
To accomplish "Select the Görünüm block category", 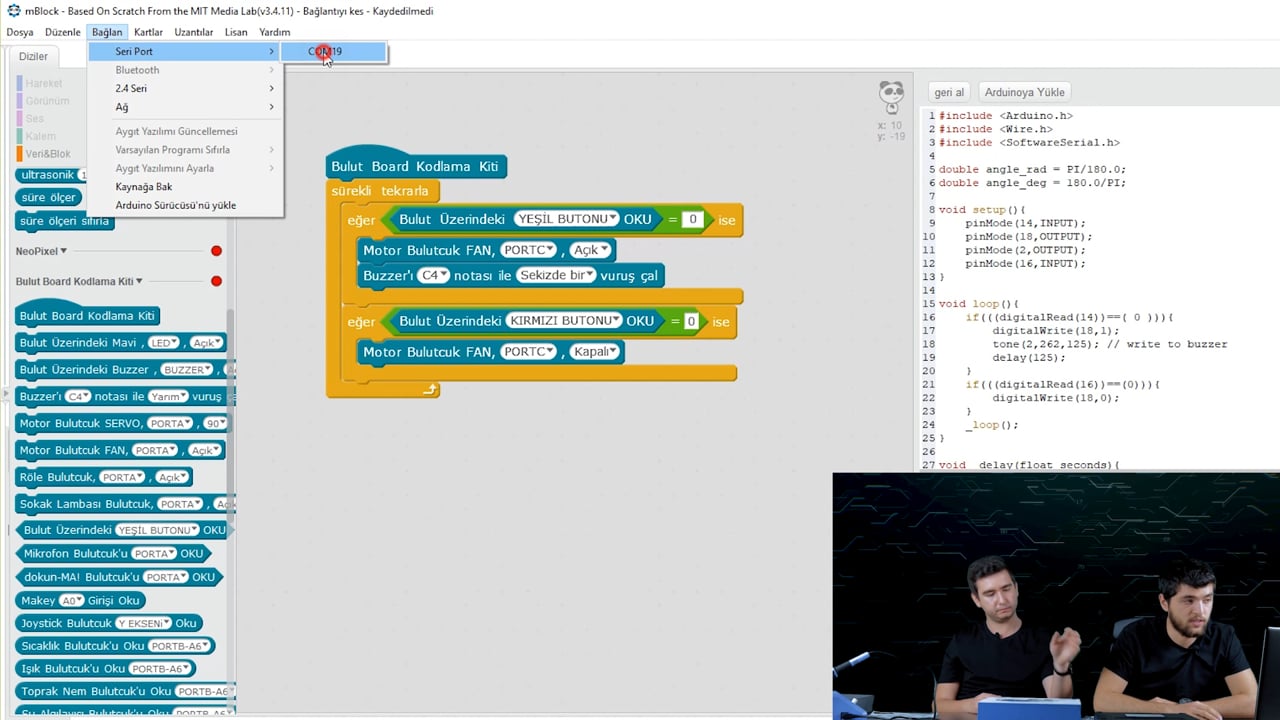I will [x=43, y=101].
